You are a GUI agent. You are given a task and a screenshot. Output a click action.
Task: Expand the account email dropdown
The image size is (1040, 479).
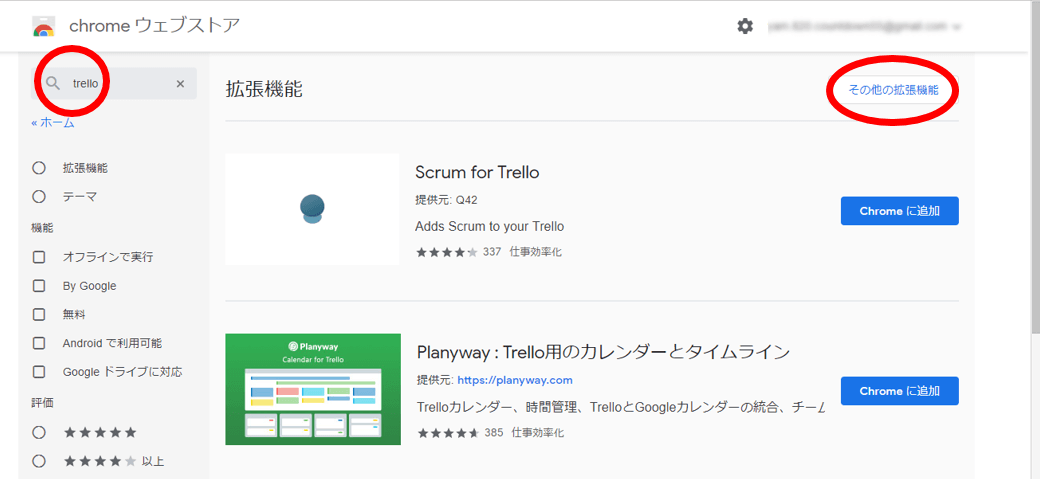coord(957,27)
